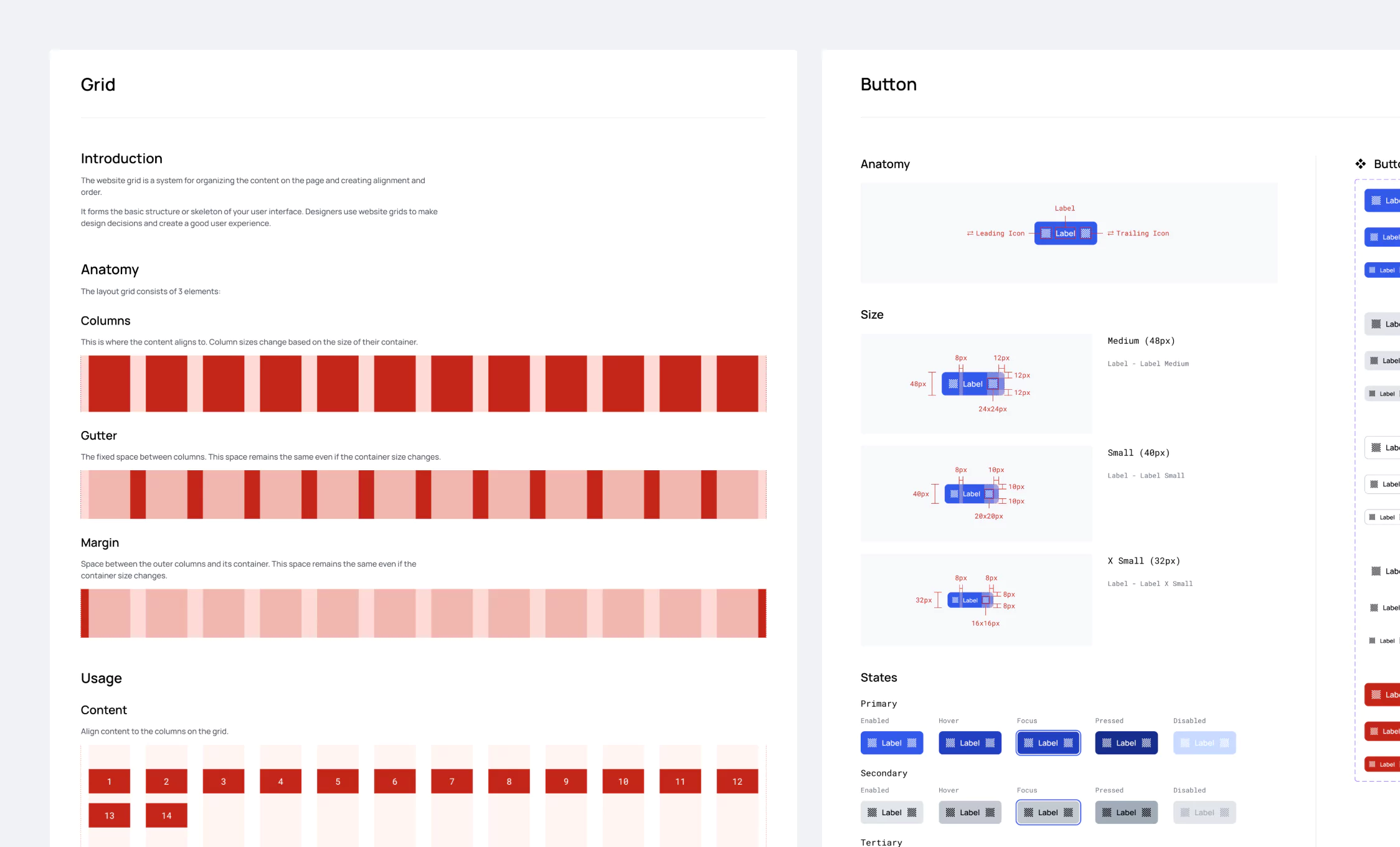Viewport: 1400px width, 847px height.
Task: Click the "Gutter" section heading
Action: click(99, 436)
